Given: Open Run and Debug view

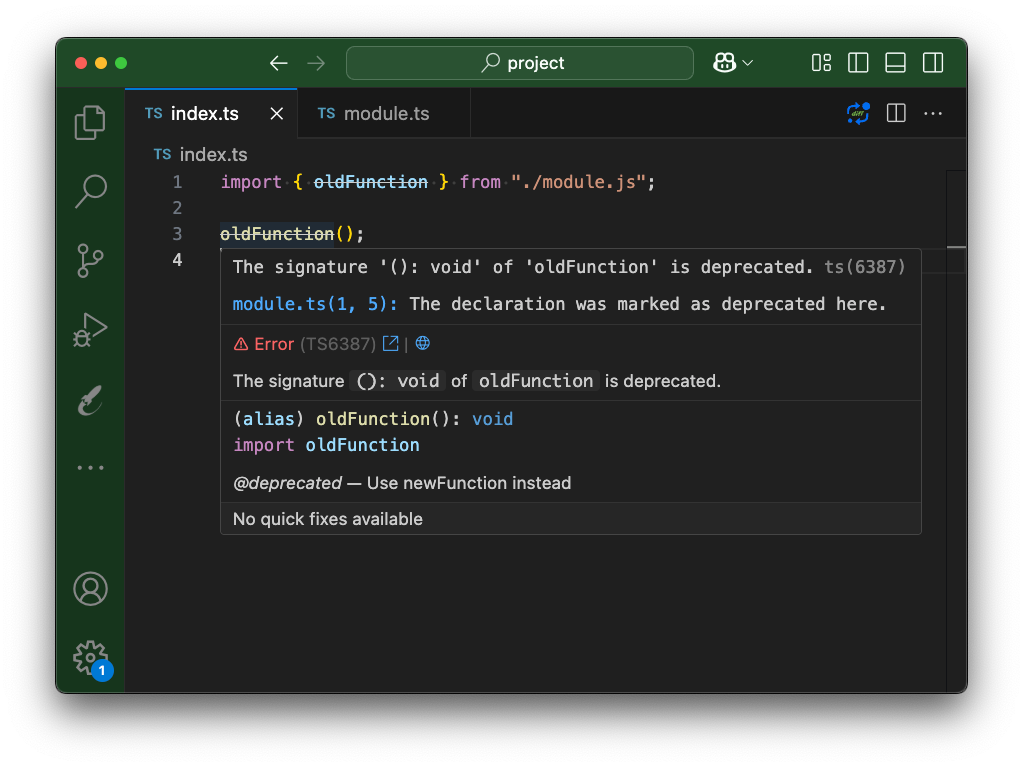Looking at the screenshot, I should (x=90, y=330).
